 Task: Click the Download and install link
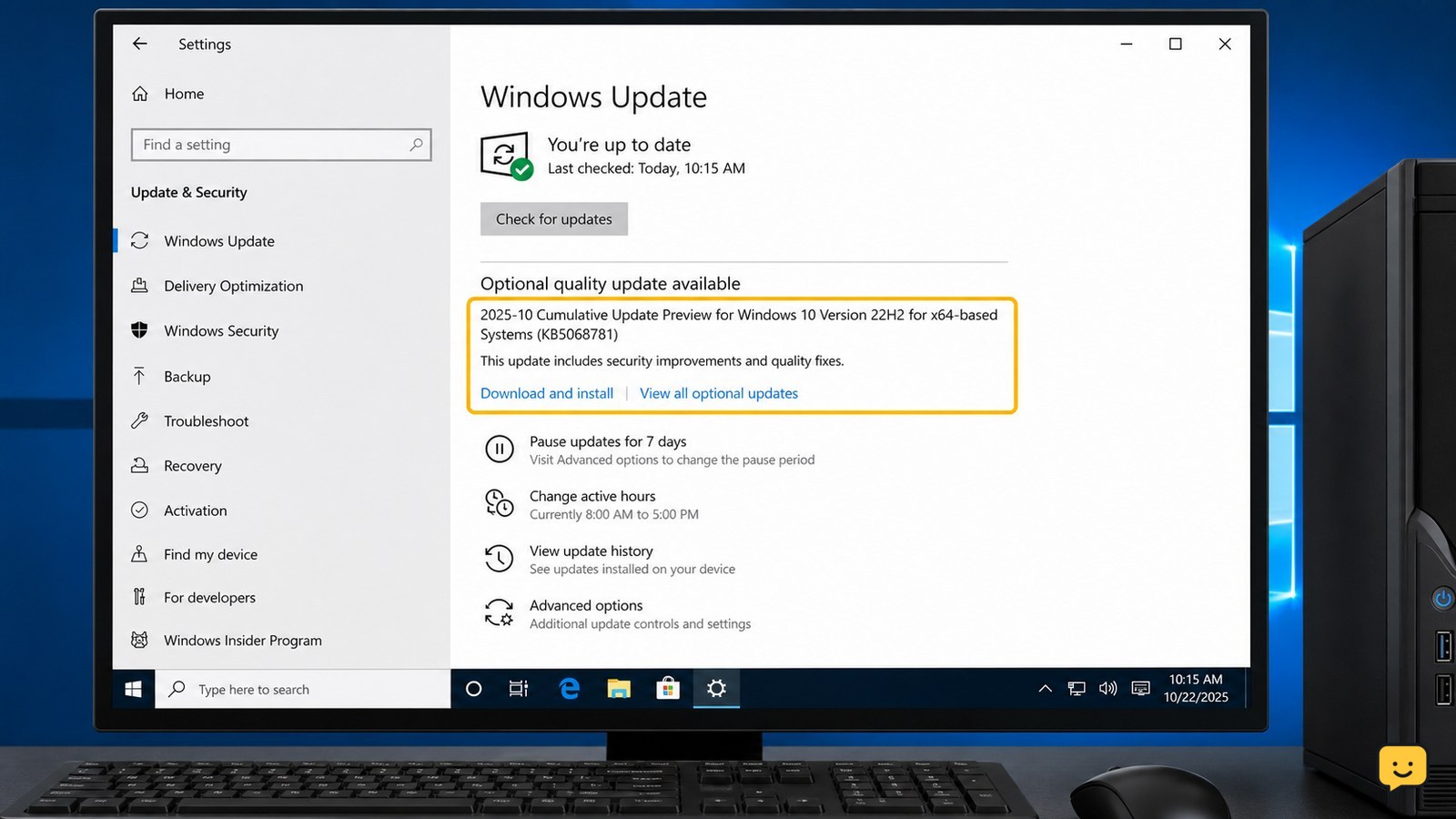coord(547,393)
